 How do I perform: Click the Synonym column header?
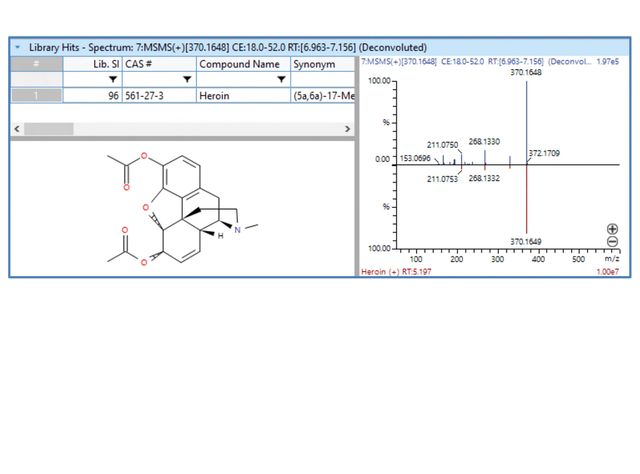pyautogui.click(x=323, y=64)
